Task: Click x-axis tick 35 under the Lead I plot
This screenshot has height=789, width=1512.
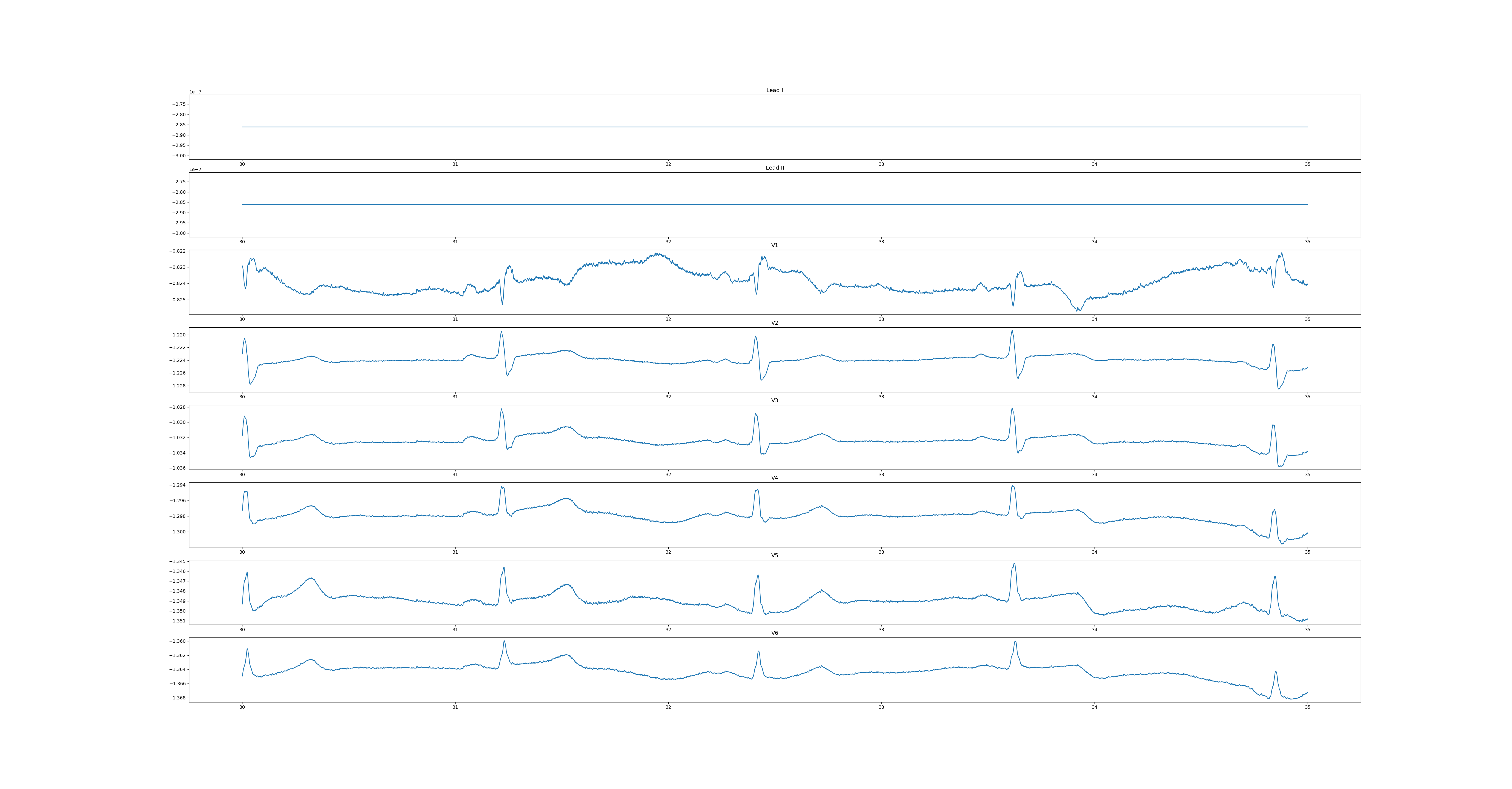Action: click(x=1307, y=164)
